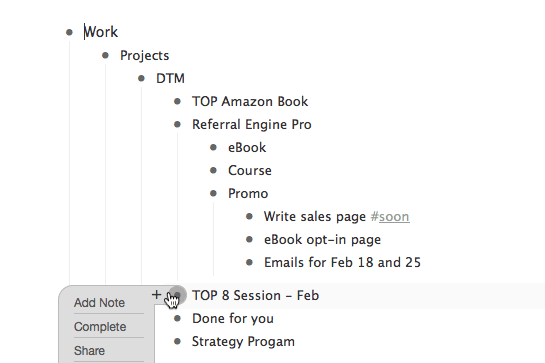Click the highlighted TOP 8 Session bullet
The width and height of the screenshot is (545, 363).
(178, 295)
